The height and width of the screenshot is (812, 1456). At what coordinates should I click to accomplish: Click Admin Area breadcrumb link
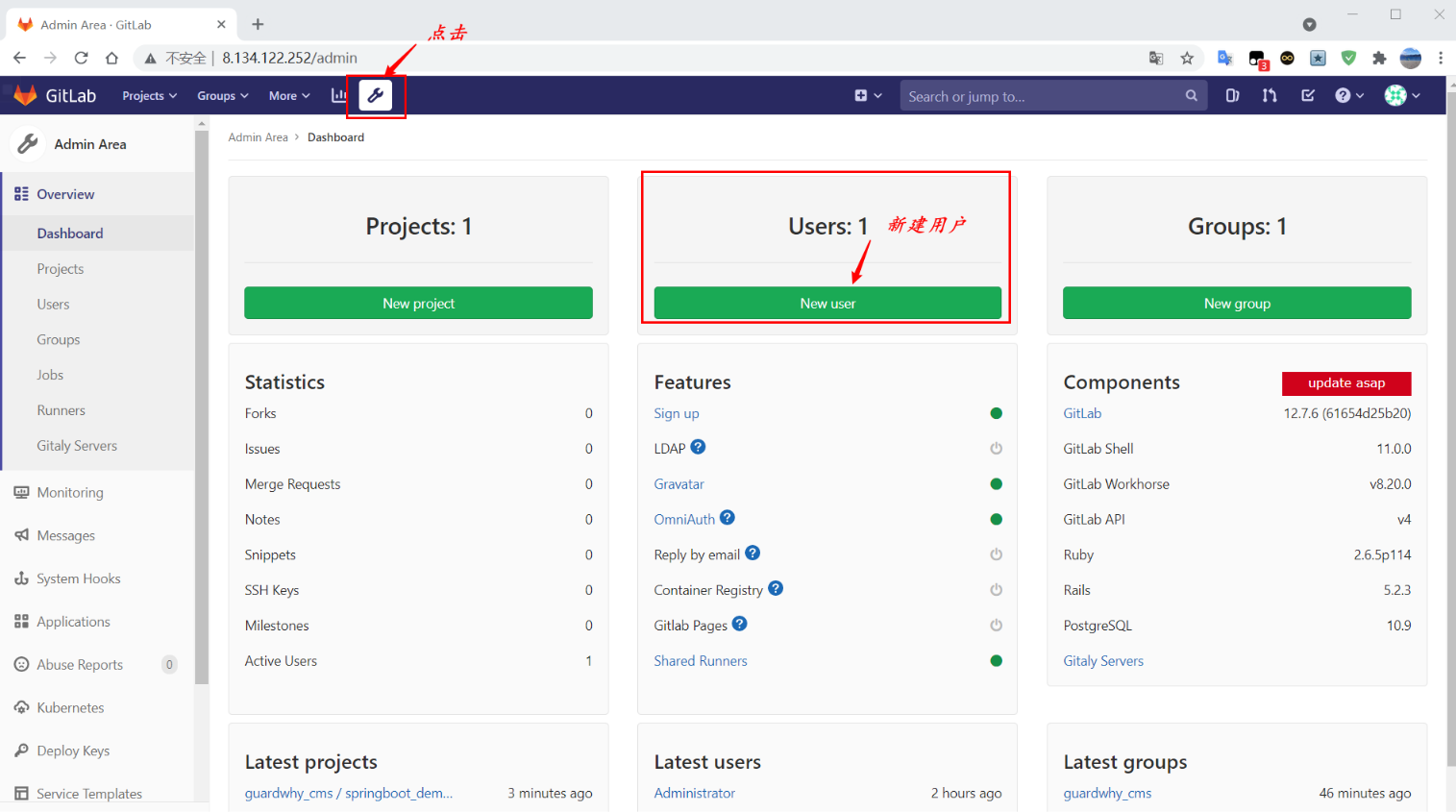[x=258, y=137]
